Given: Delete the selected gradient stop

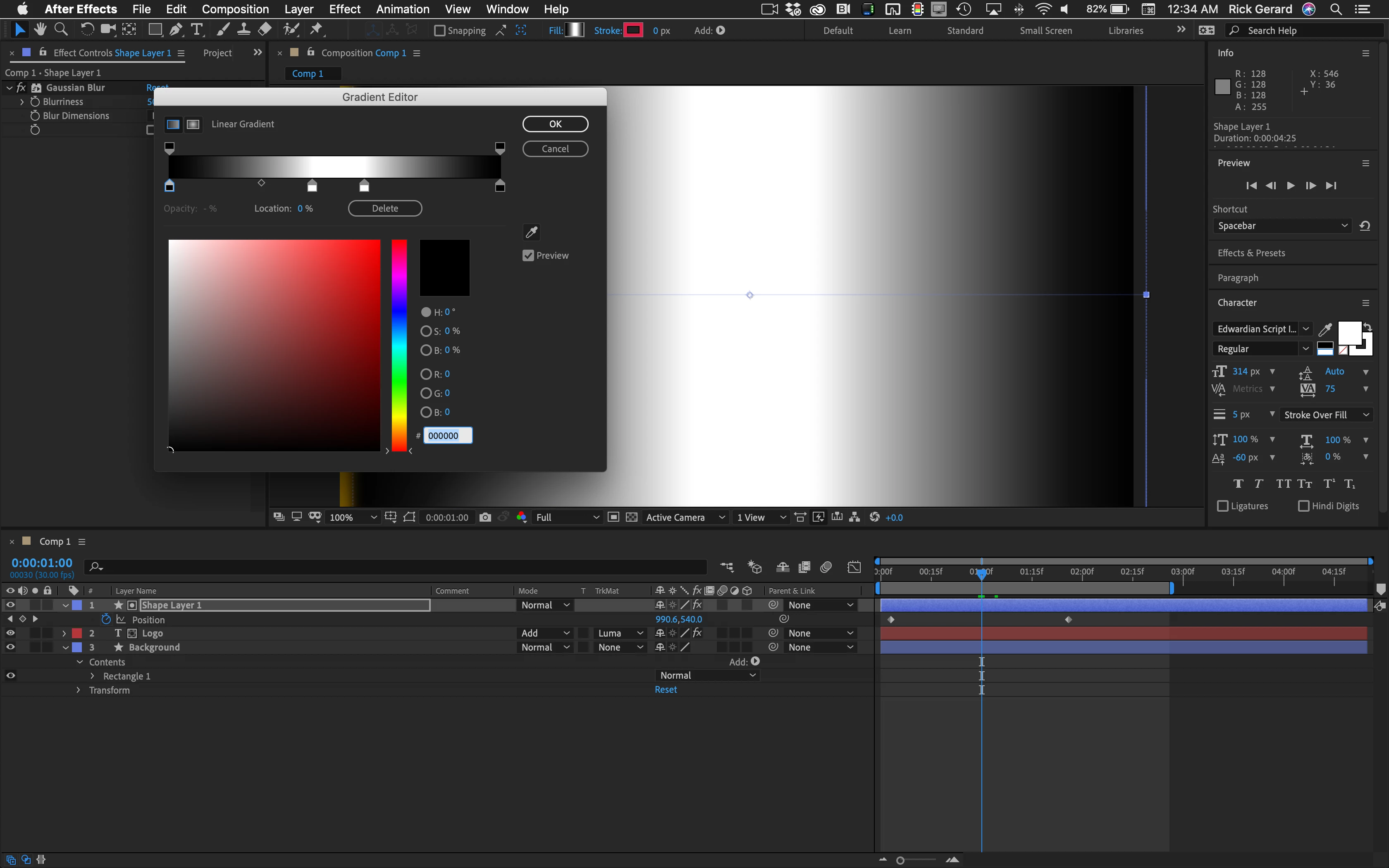Looking at the screenshot, I should [x=384, y=208].
